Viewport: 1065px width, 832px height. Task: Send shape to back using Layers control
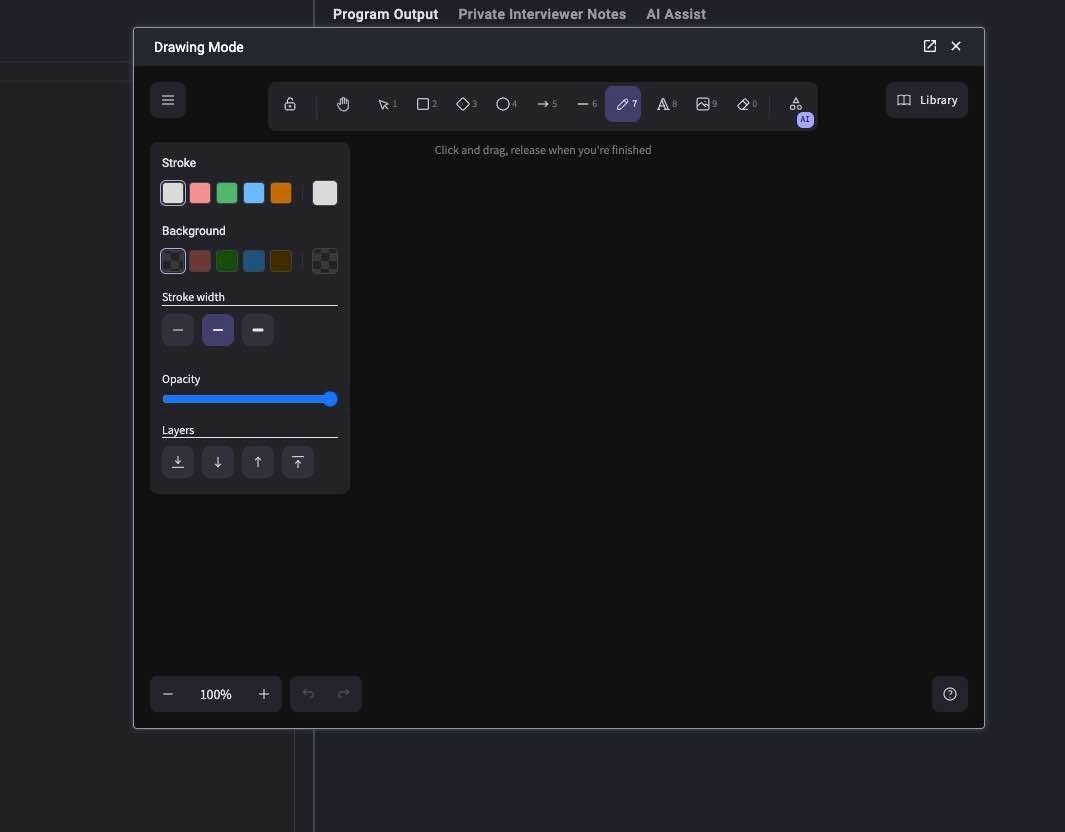click(x=178, y=462)
